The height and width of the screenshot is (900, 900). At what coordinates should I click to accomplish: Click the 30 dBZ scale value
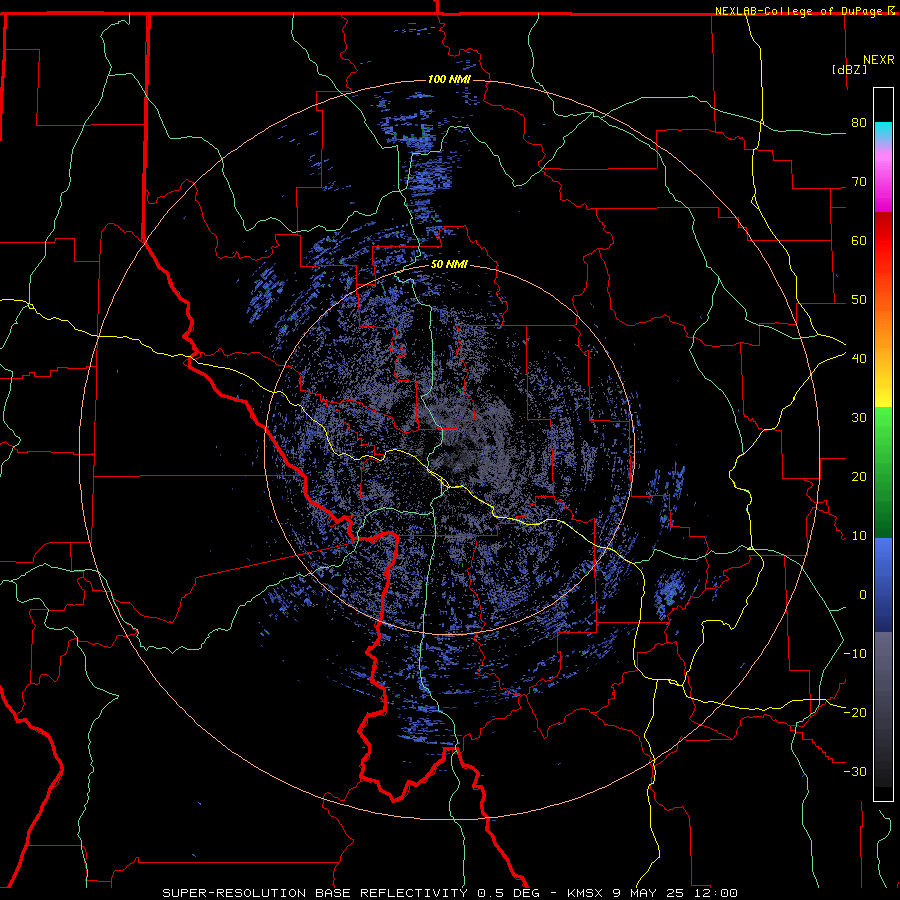coord(859,418)
